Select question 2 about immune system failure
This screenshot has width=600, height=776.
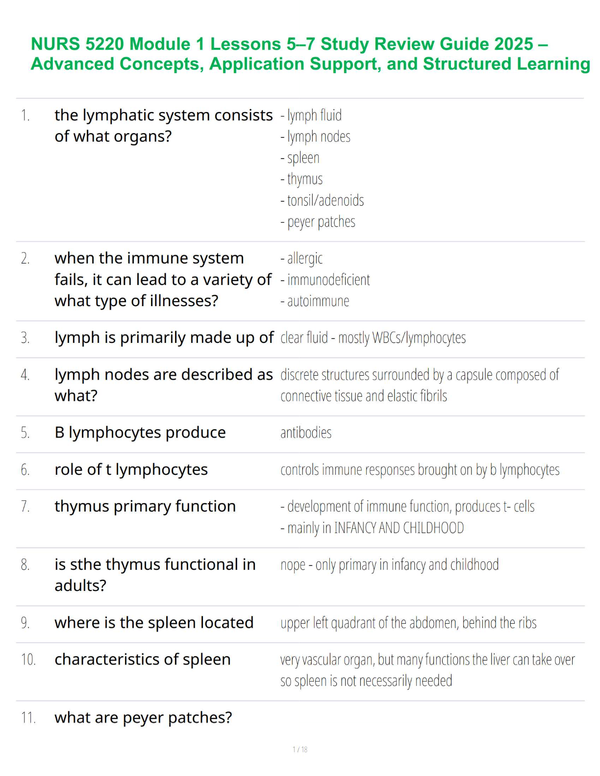coord(163,279)
